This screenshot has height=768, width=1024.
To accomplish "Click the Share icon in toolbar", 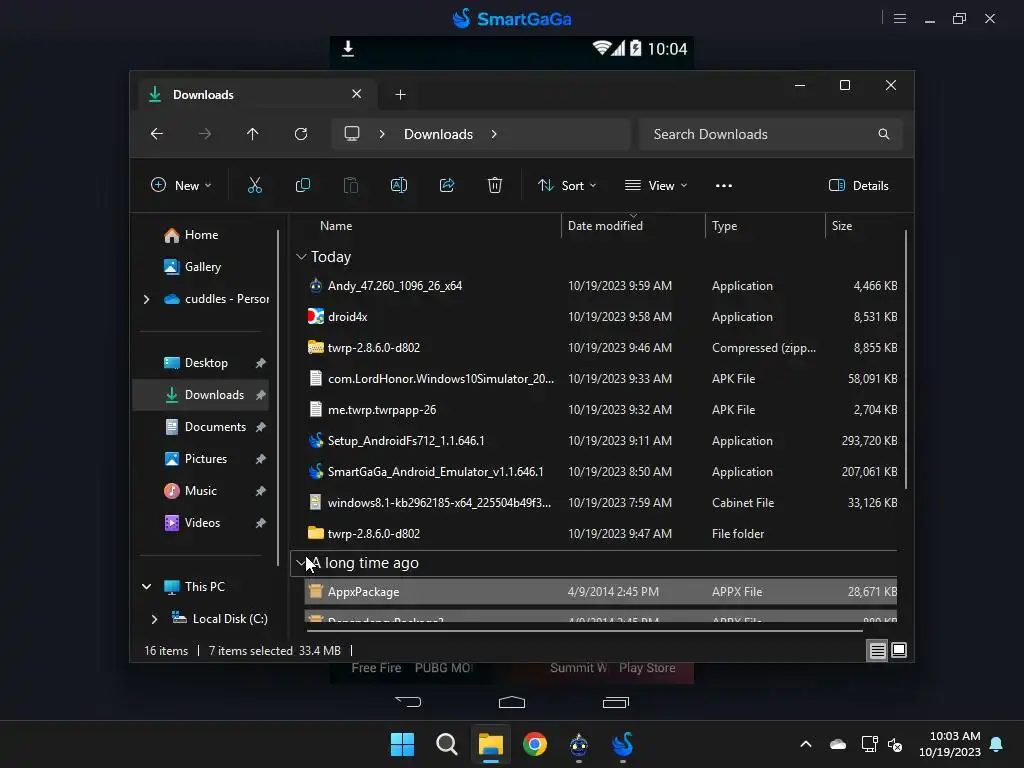I will point(447,185).
